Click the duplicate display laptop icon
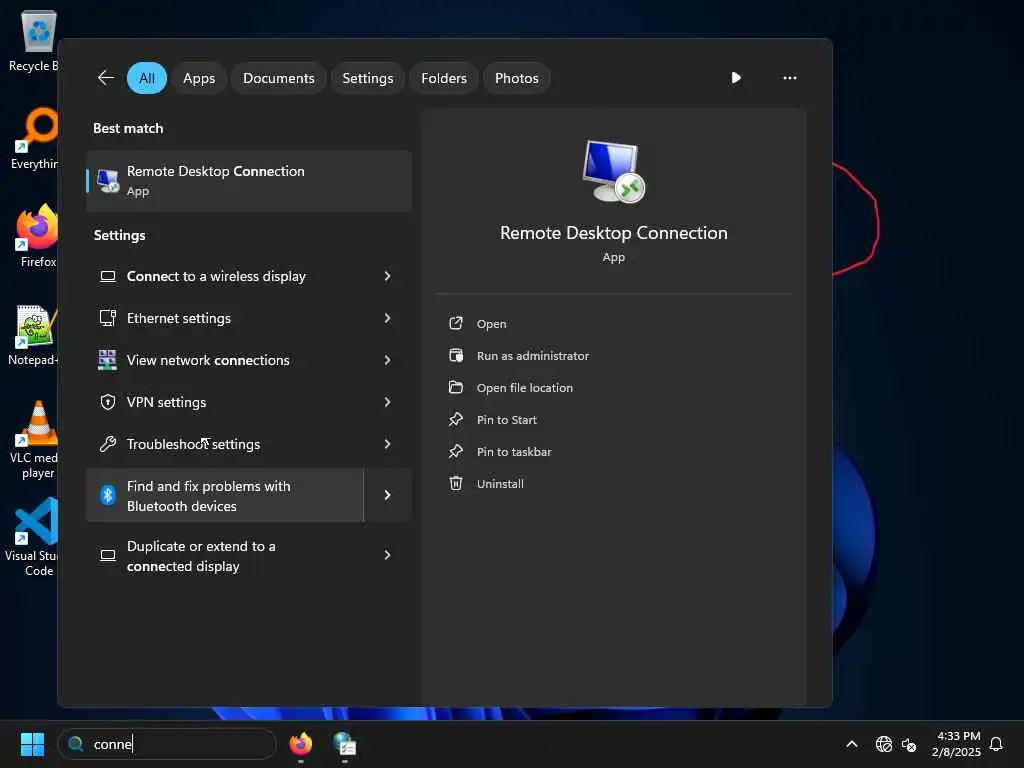This screenshot has height=768, width=1024. click(108, 555)
